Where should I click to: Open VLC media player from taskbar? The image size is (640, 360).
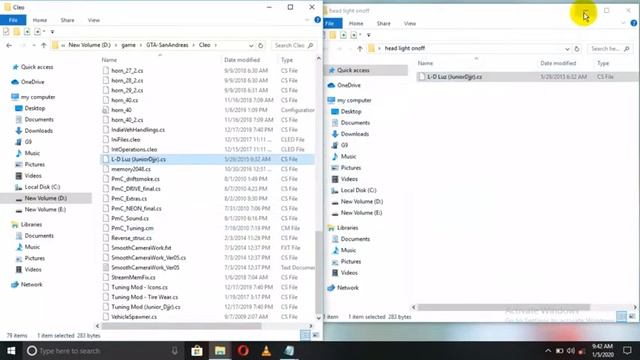point(266,351)
